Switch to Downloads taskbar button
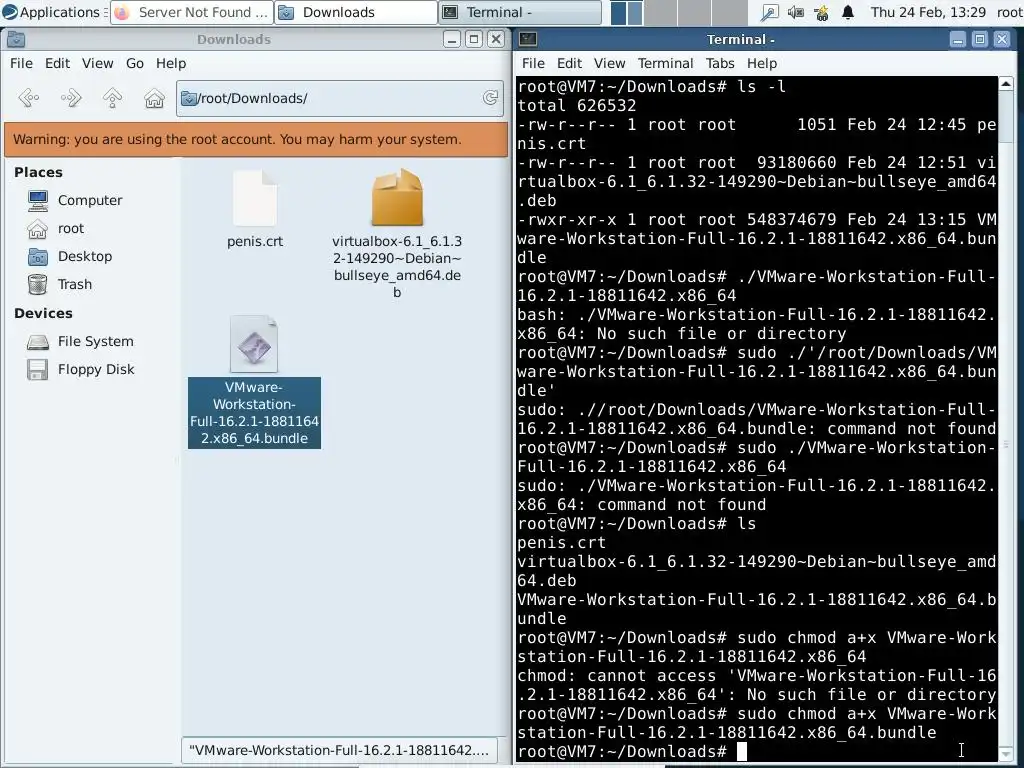Viewport: 1024px width, 768px height. pos(356,12)
